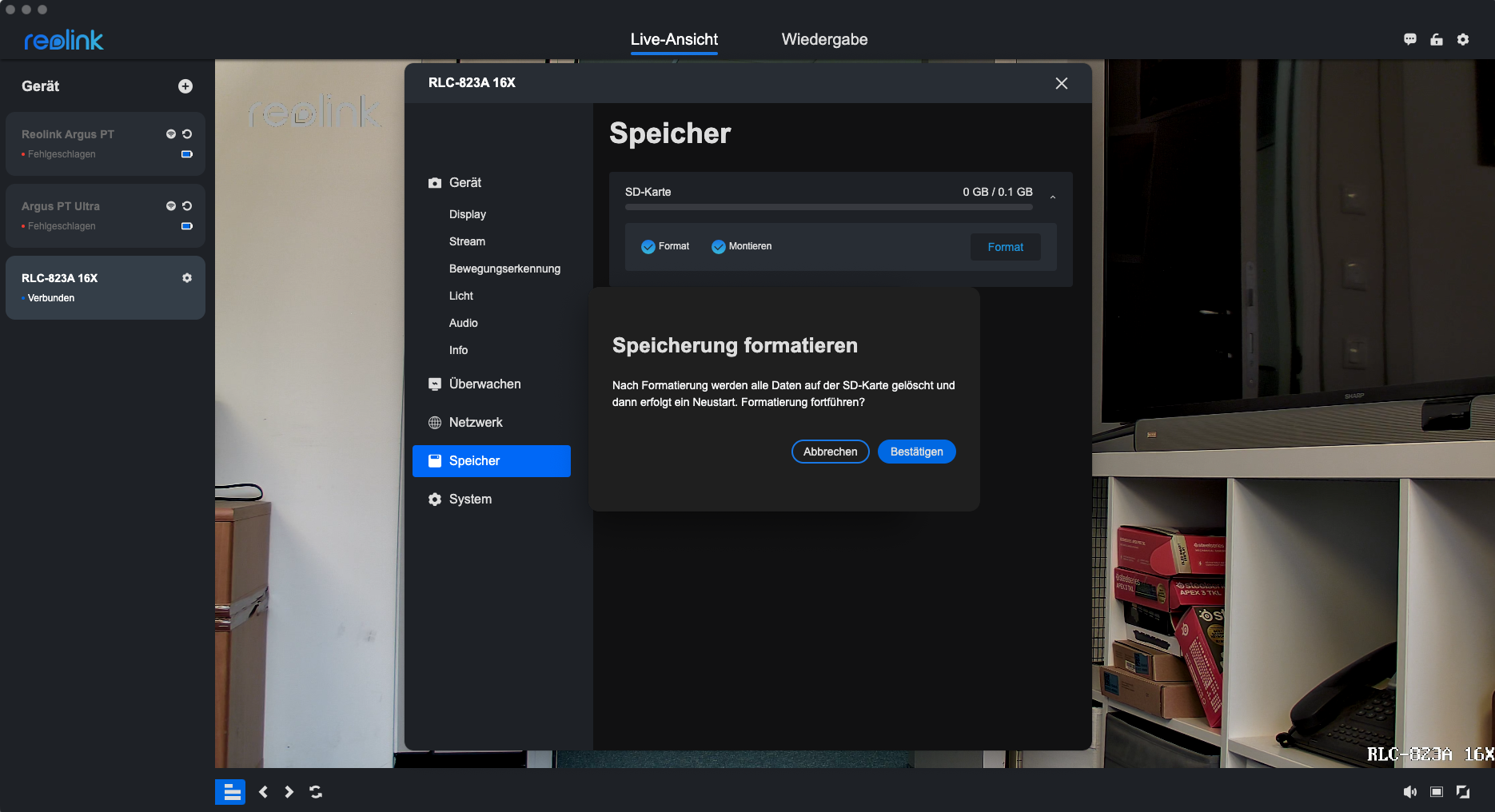Open settings gear for RLC-823A 16X

pos(187,278)
